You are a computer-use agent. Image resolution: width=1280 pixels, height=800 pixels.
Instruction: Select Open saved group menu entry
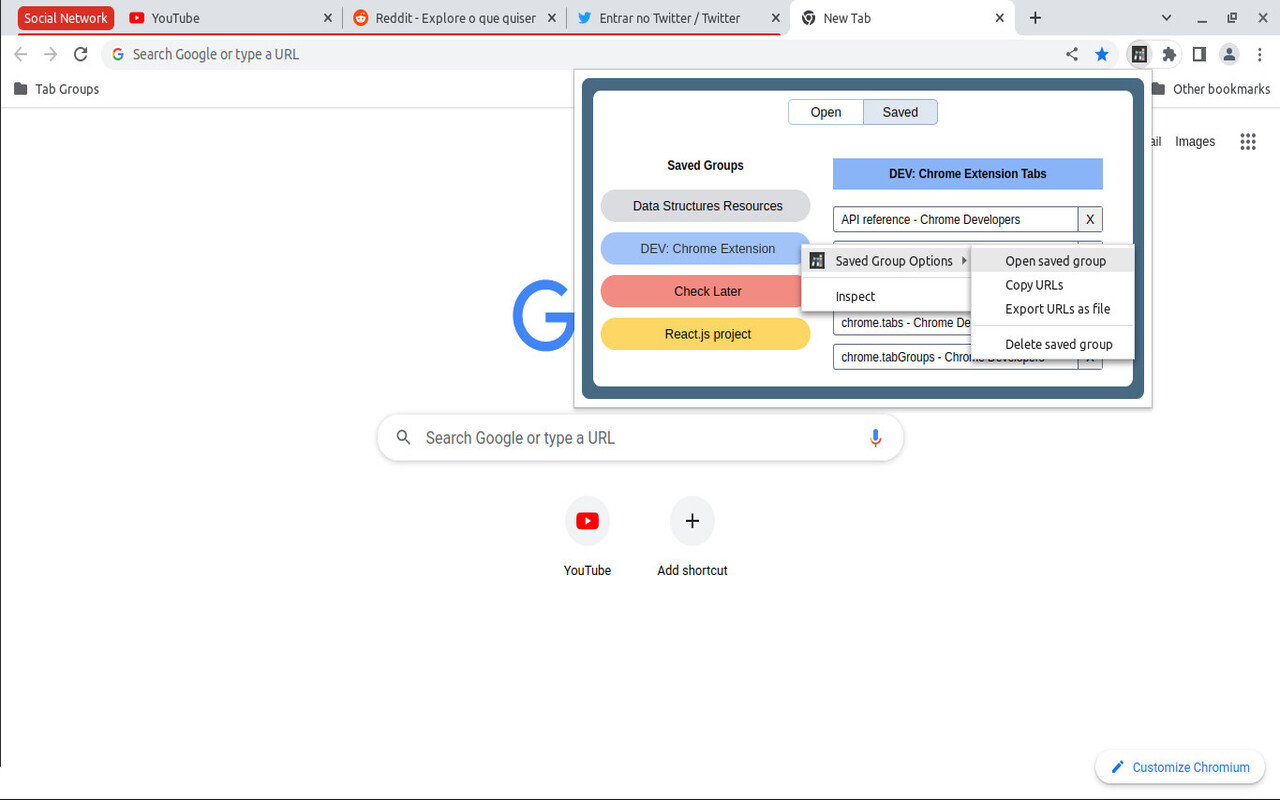pos(1053,261)
